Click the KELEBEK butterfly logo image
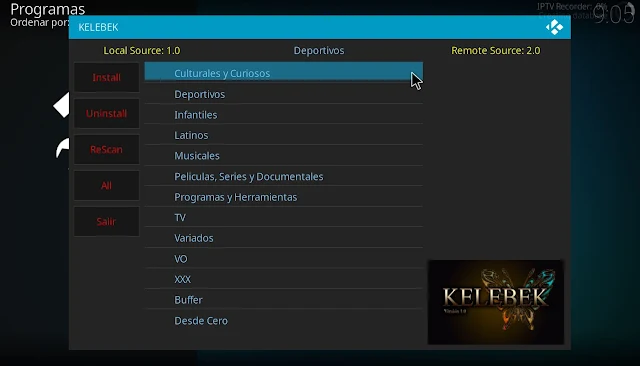This screenshot has height=366, width=640. (x=496, y=302)
